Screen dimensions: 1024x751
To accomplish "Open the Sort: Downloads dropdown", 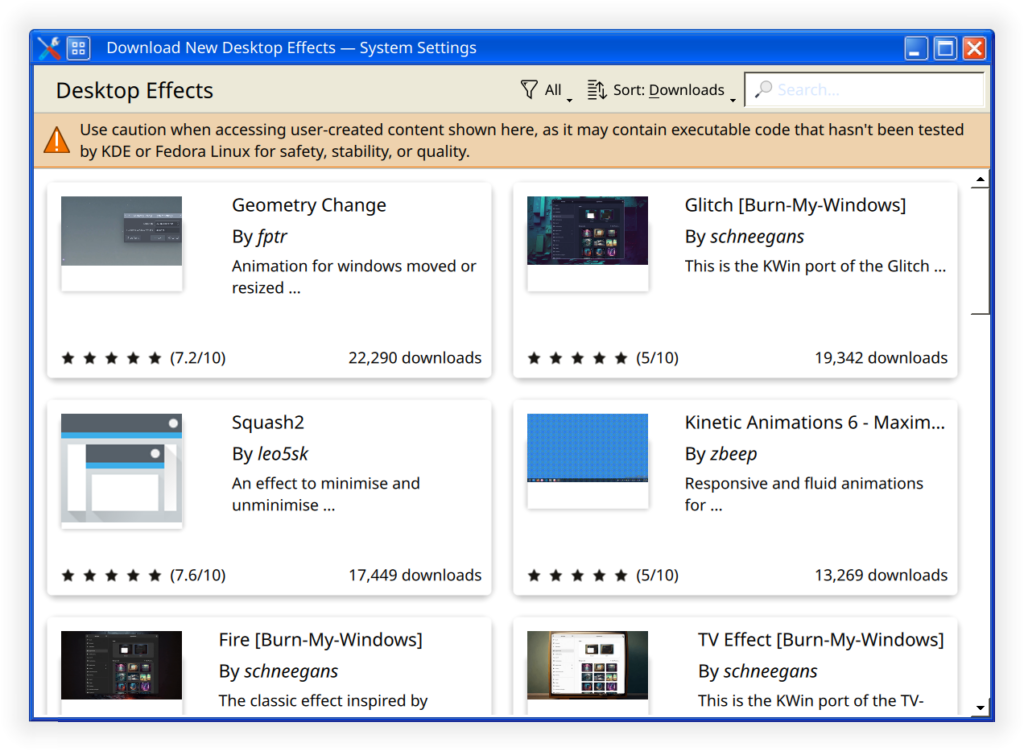I will click(x=661, y=90).
